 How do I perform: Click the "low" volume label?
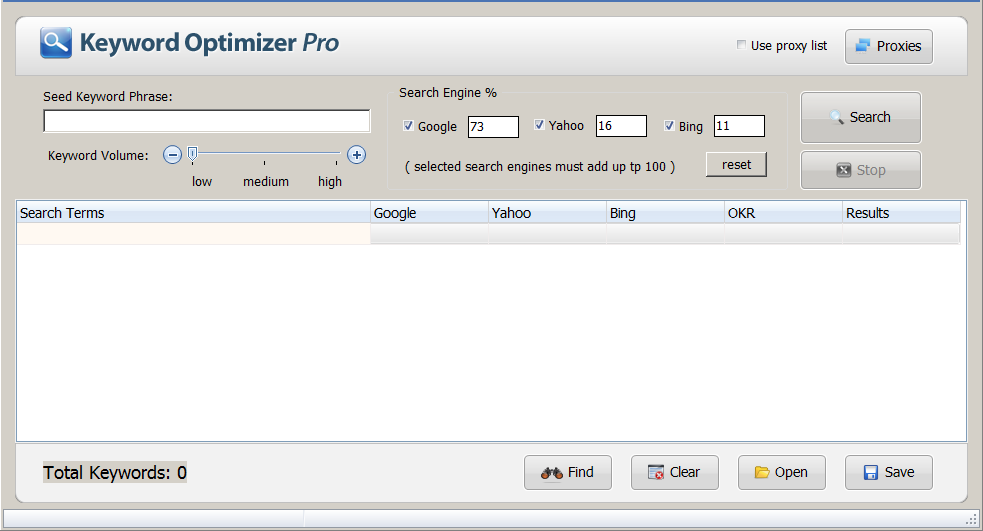coord(202,182)
